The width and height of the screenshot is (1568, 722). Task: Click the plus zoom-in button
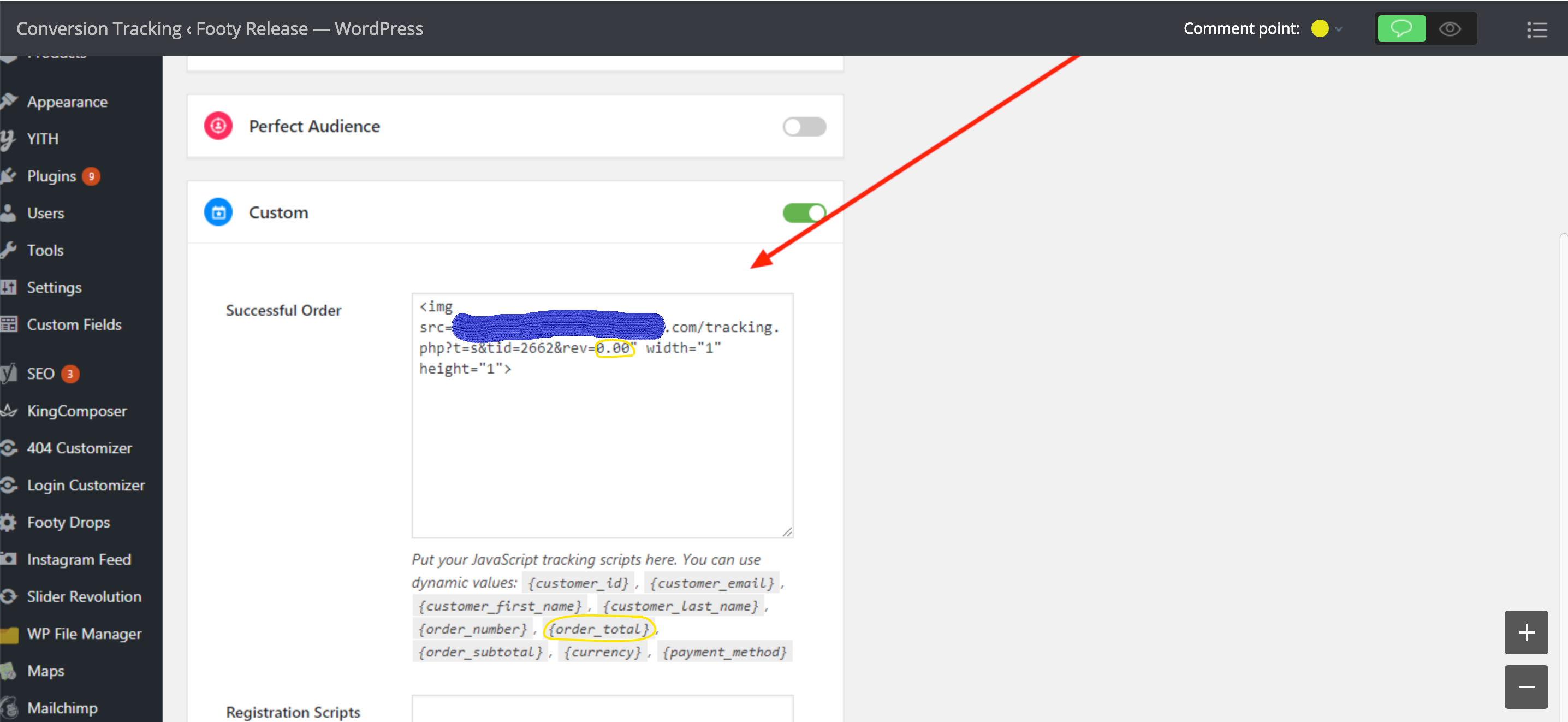tap(1525, 632)
